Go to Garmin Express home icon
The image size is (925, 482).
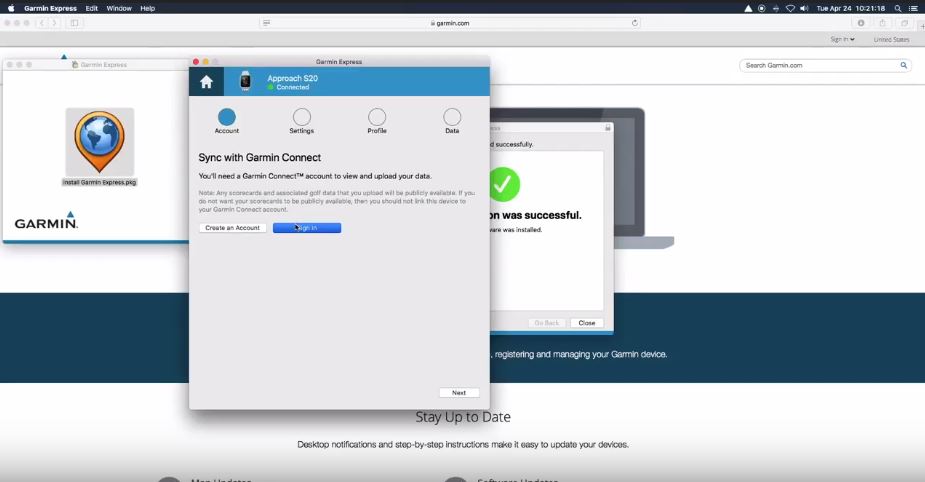[206, 82]
